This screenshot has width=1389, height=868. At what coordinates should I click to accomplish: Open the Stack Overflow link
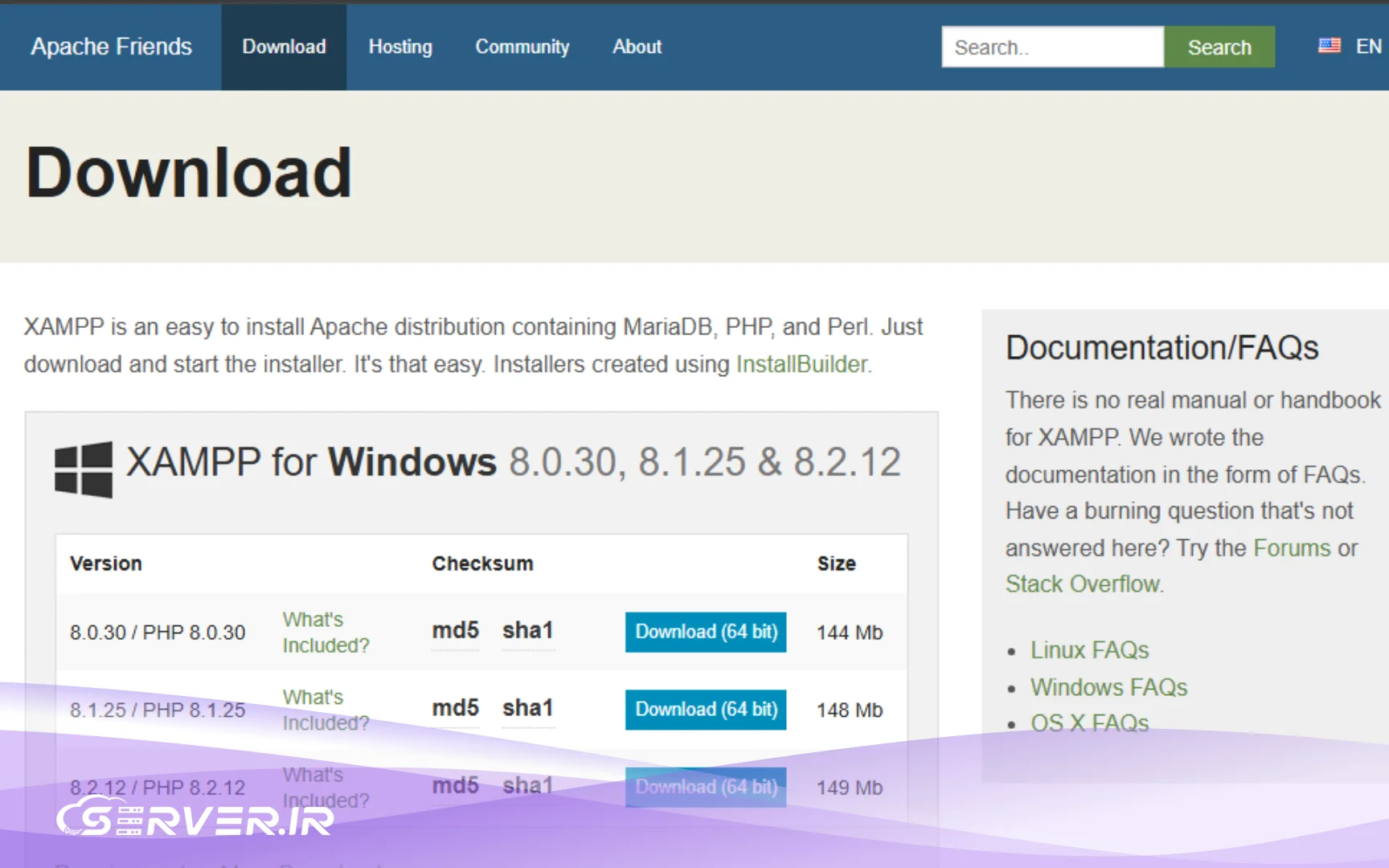1083,584
